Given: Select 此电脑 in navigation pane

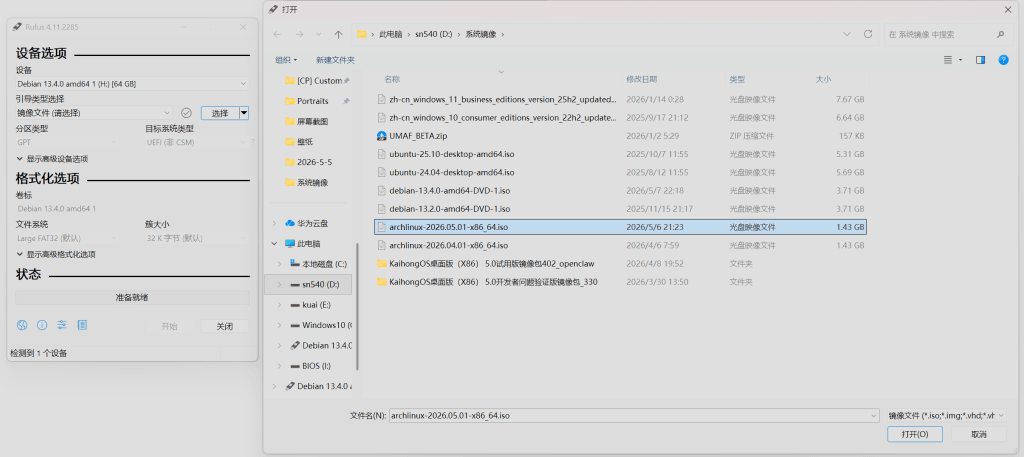Looking at the screenshot, I should point(304,244).
